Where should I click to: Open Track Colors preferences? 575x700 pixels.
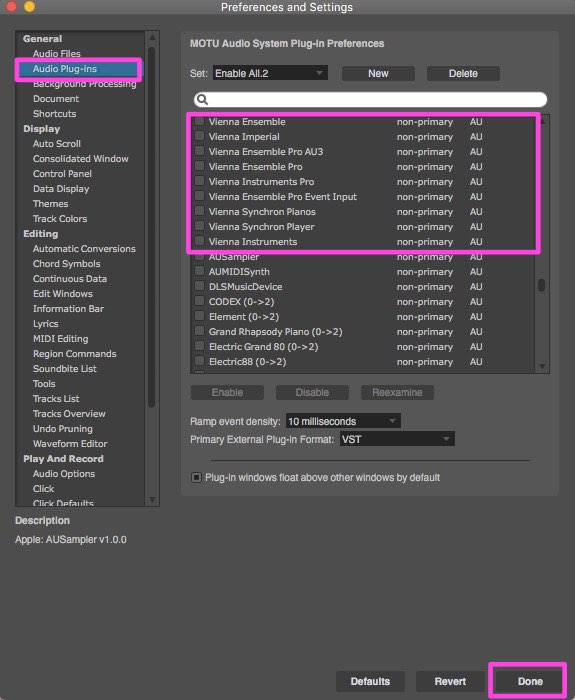click(60, 219)
